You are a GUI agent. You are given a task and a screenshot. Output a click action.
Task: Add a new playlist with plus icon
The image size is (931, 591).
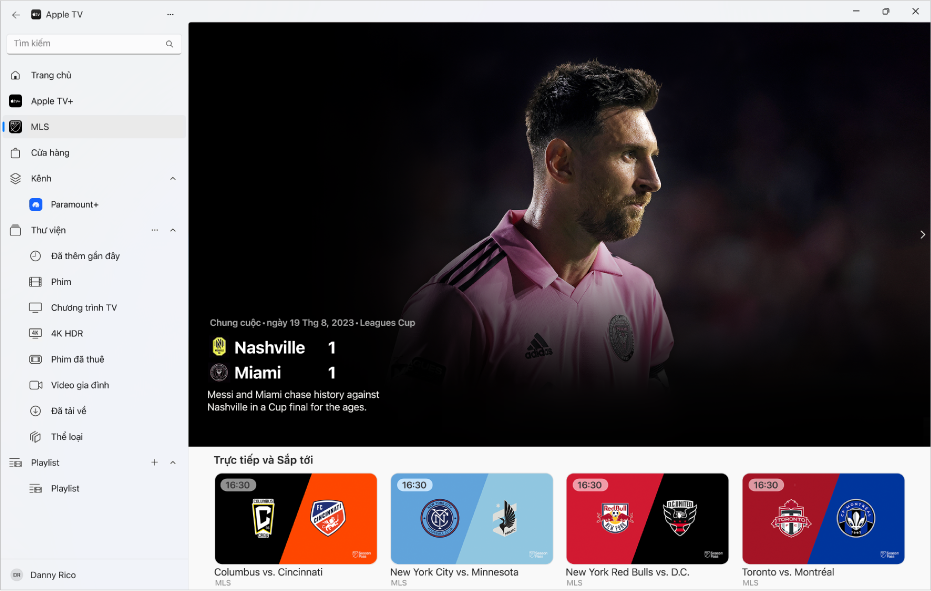(x=154, y=462)
